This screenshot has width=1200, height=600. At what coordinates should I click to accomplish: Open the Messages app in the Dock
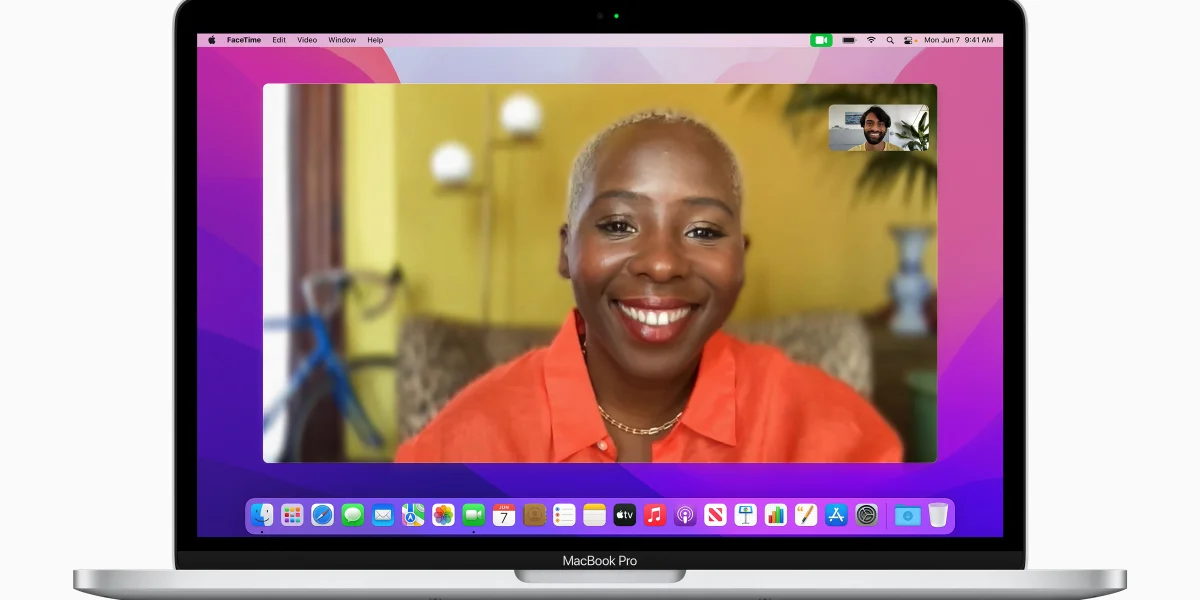[352, 515]
